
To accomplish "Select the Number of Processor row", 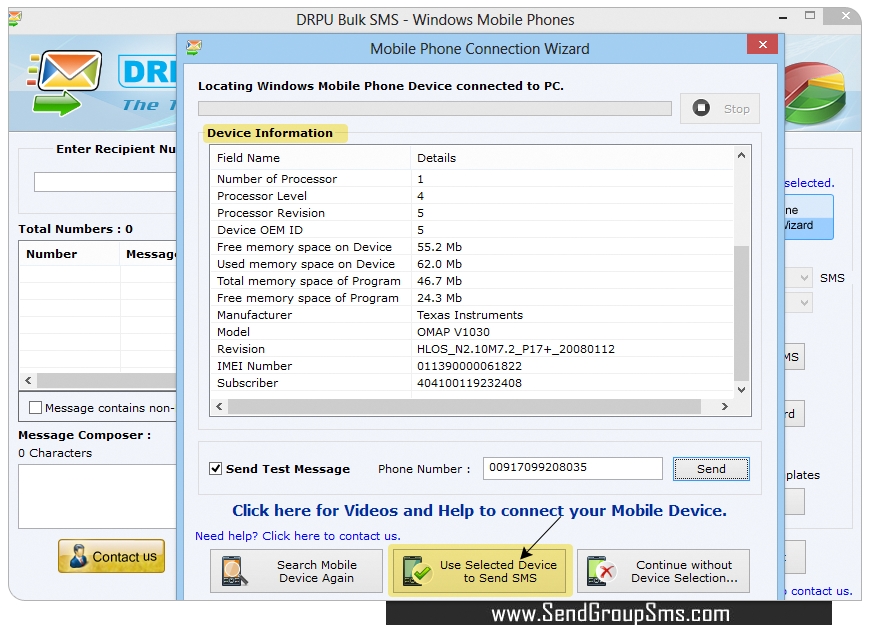I will click(472, 179).
